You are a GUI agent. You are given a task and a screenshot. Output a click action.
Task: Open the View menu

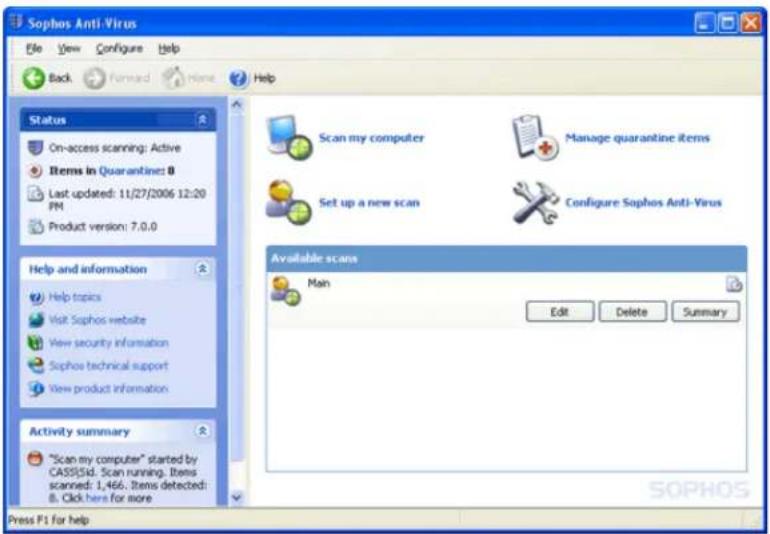pos(69,49)
